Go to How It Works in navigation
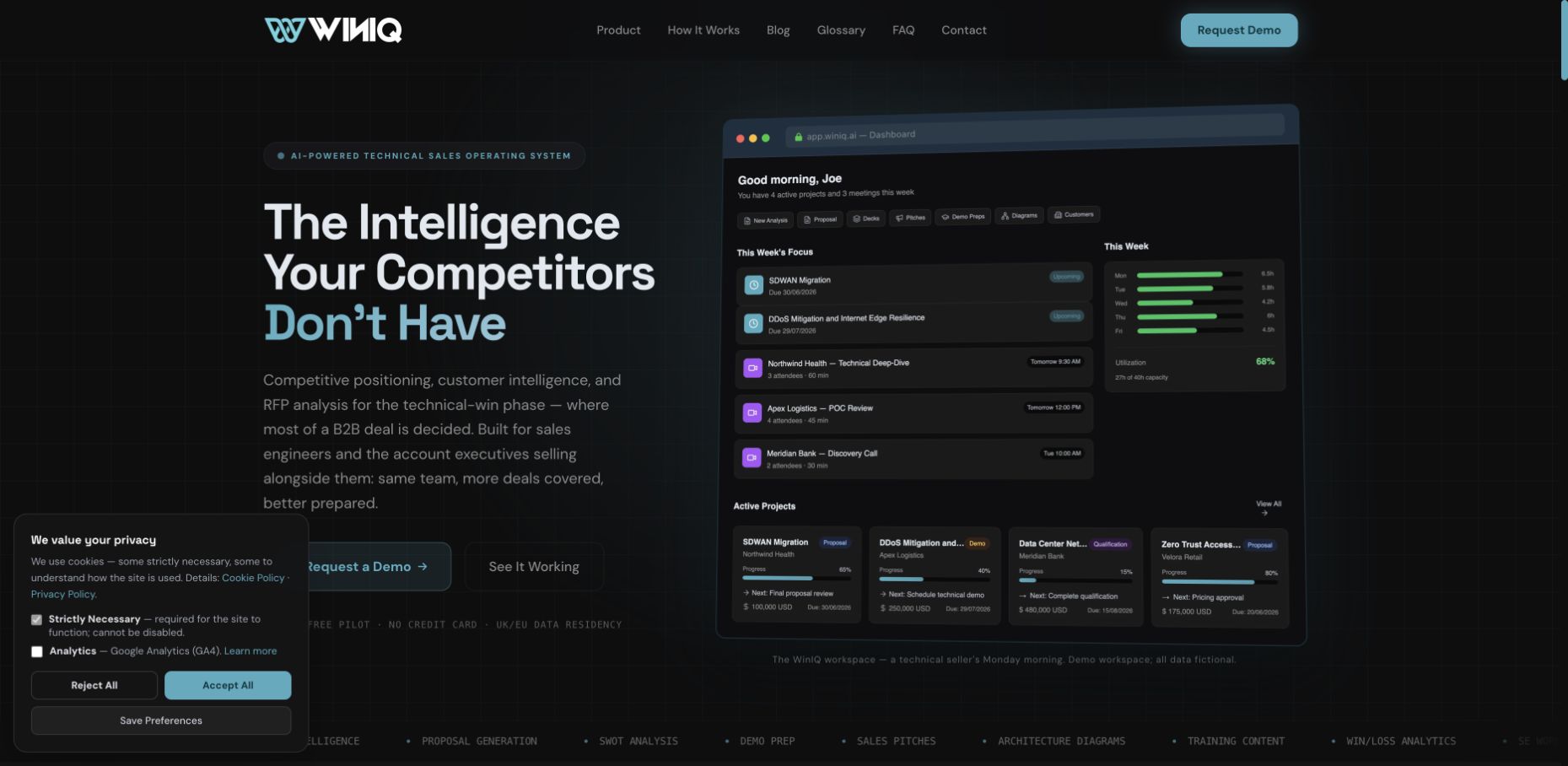1568x766 pixels. coord(703,30)
